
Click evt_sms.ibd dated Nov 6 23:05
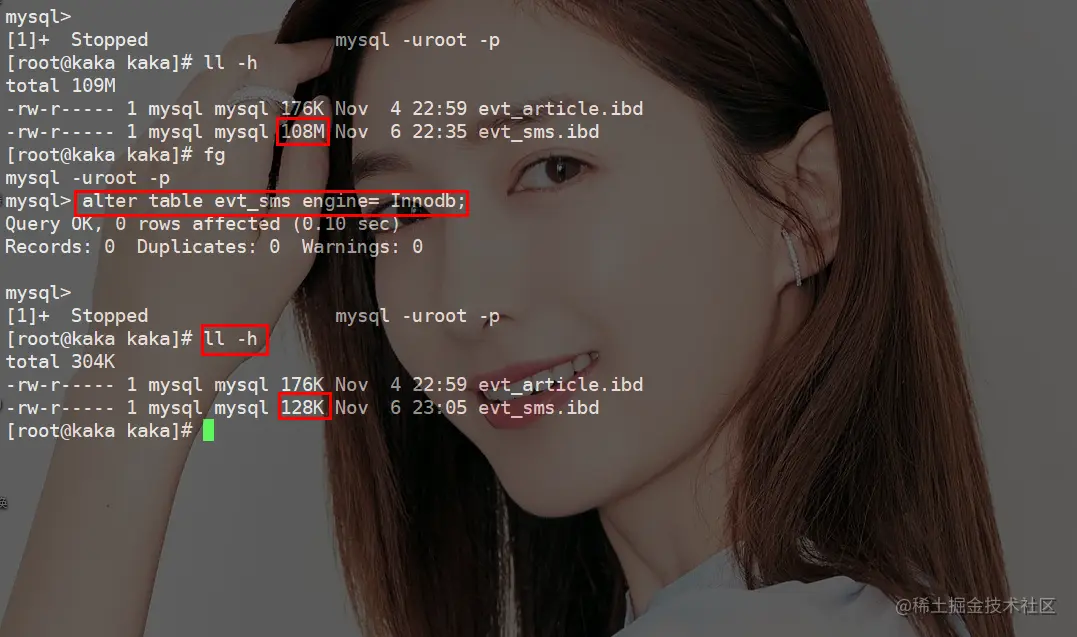[x=538, y=408]
